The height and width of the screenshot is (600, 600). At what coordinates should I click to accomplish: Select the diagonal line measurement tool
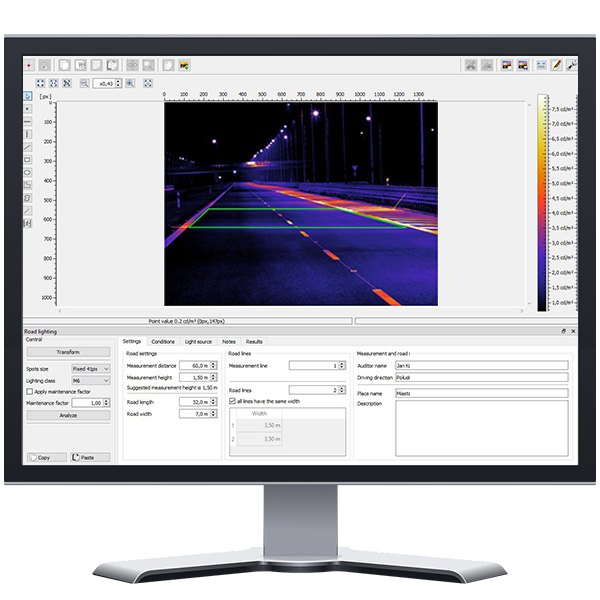[x=27, y=146]
